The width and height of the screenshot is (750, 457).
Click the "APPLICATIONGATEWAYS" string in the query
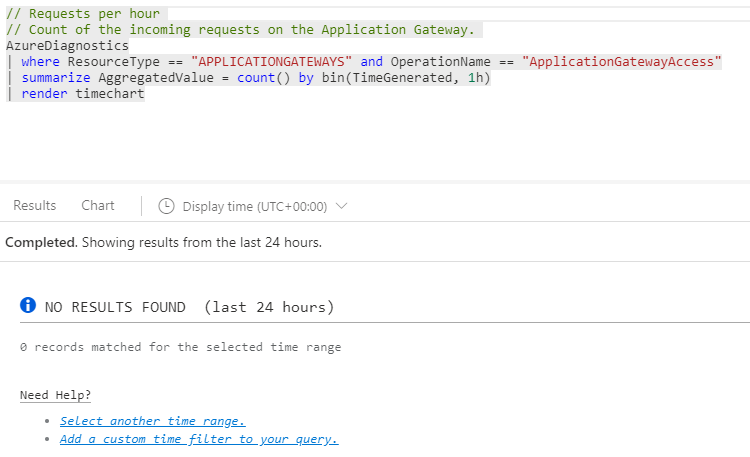point(271,62)
